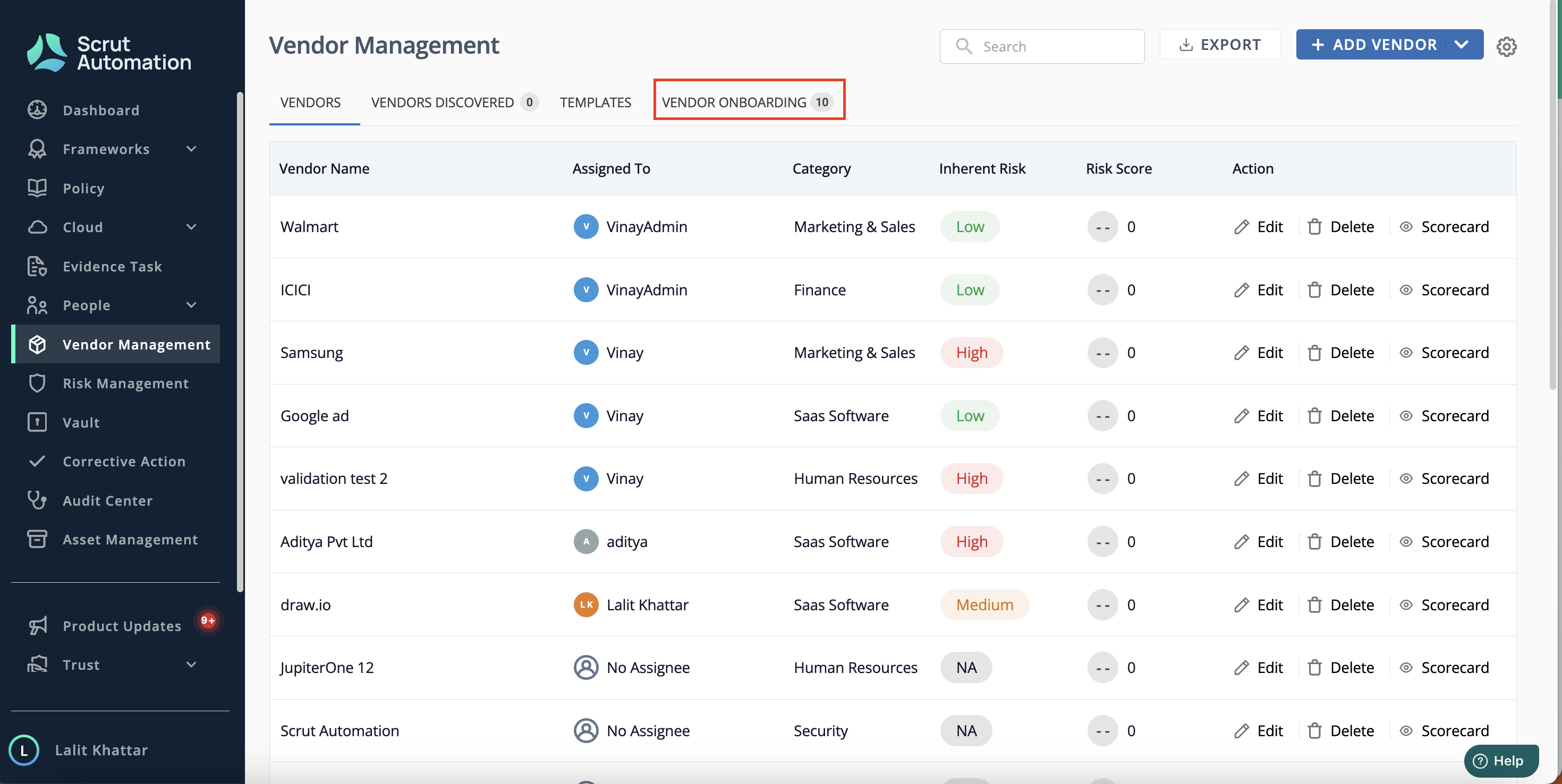Screen dimensions: 1562x784
Task: Click the eye icon for Aditya Pvt Ltd
Action: click(1406, 541)
